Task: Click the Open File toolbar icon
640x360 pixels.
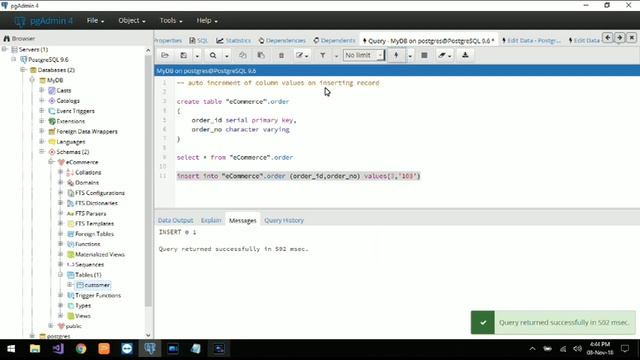Action: [x=165, y=55]
